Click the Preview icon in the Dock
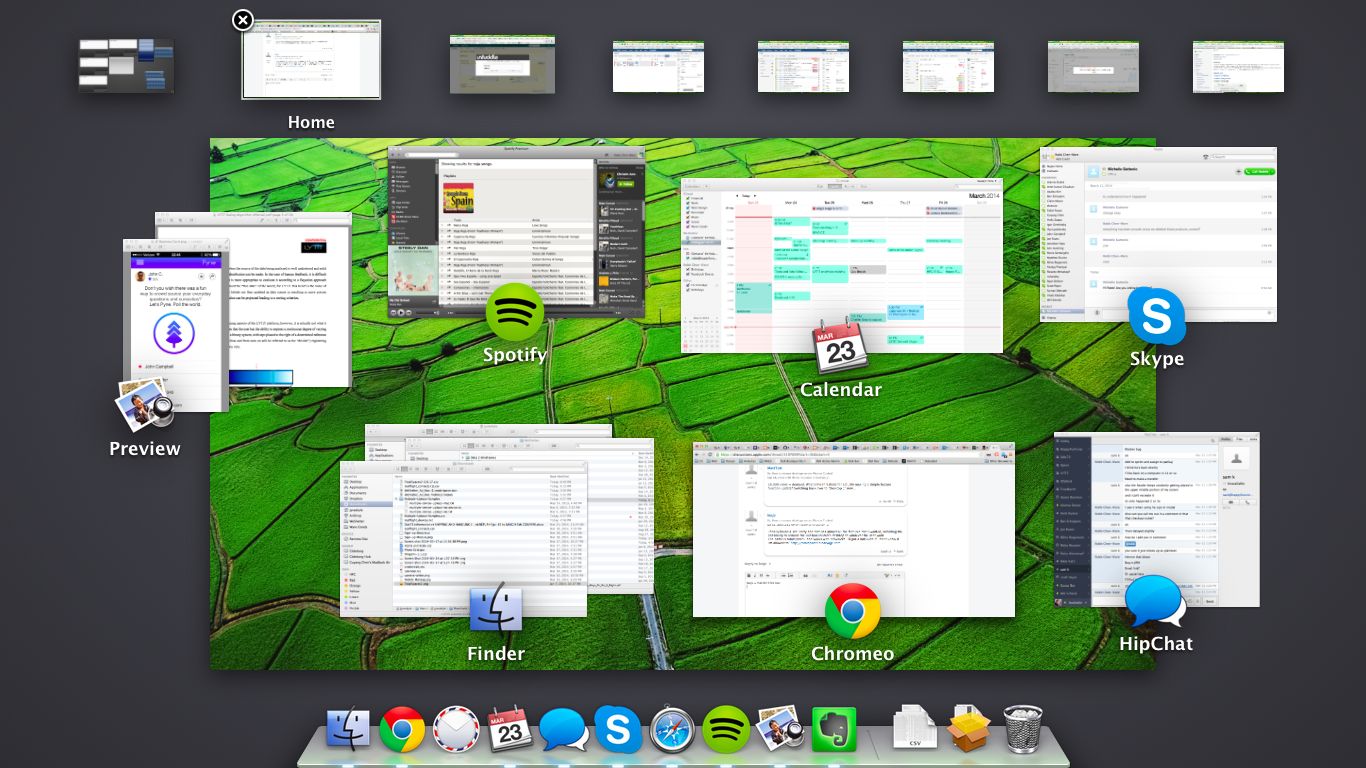The image size is (1366, 768). 780,730
